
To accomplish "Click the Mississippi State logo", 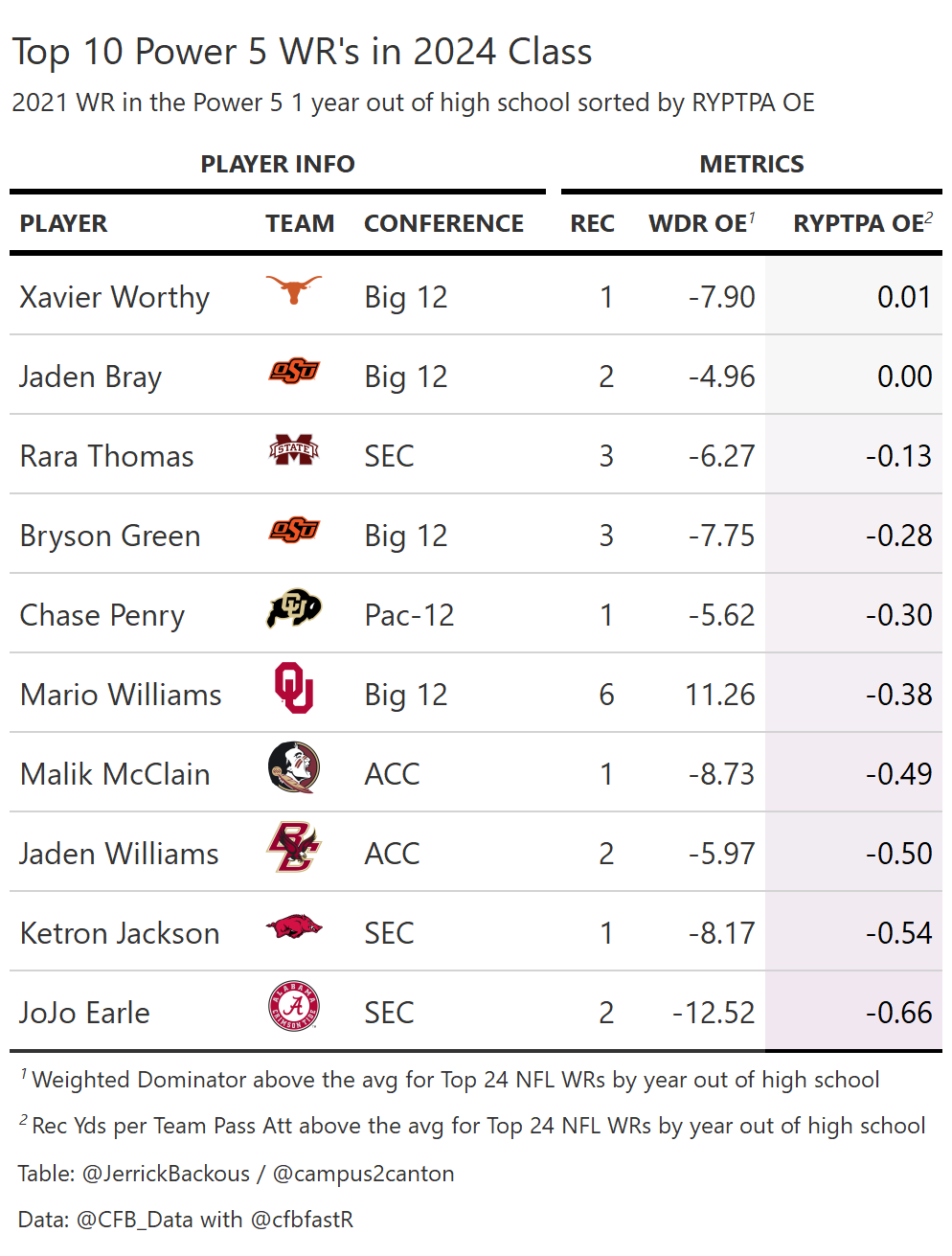I will (x=294, y=449).
